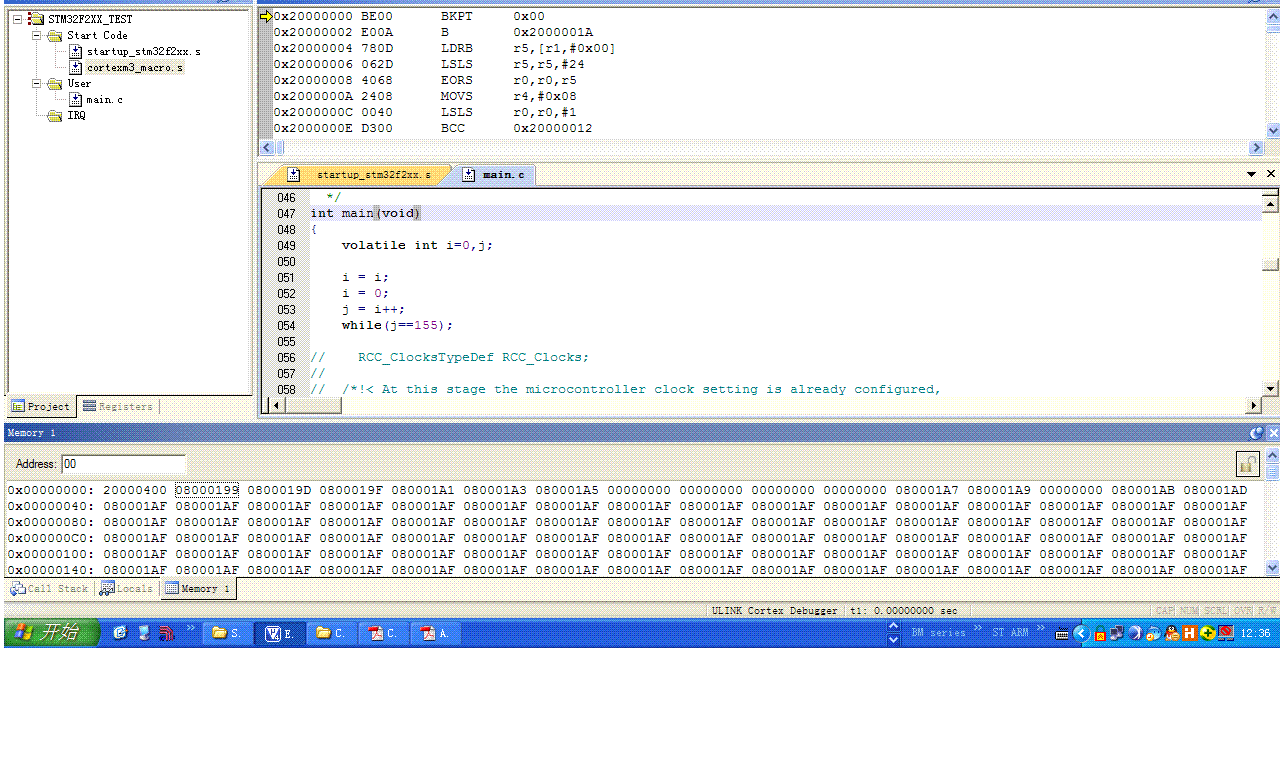Open the Windows Start button

(x=52, y=632)
